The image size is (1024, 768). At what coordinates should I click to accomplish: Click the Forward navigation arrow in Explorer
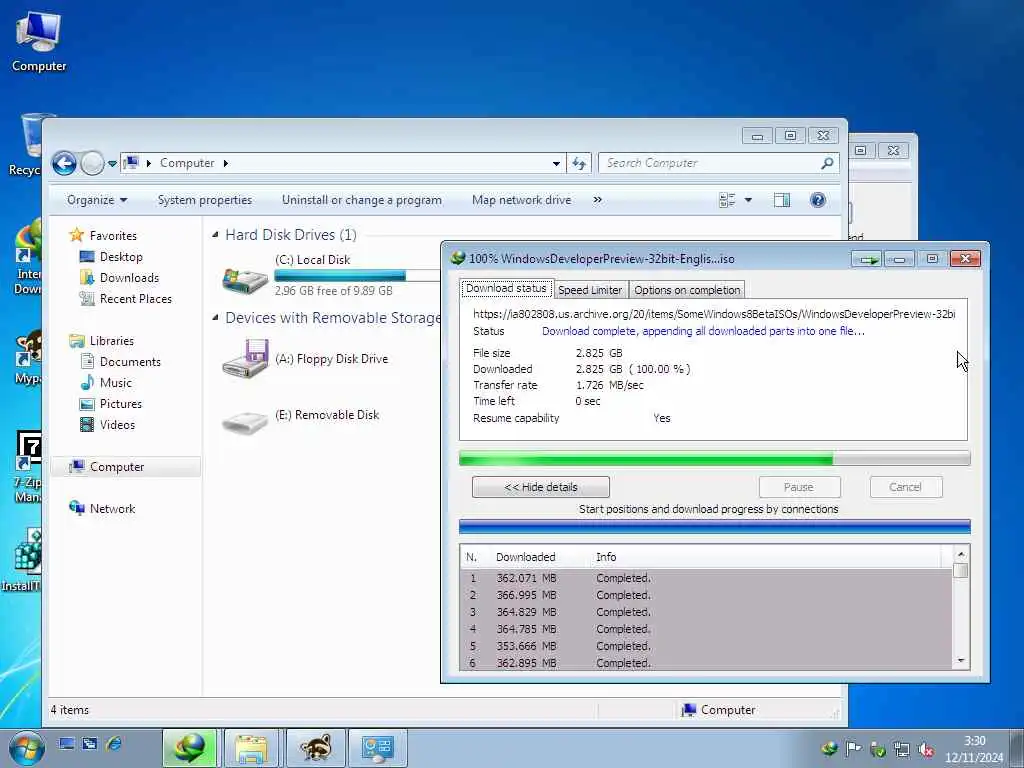point(92,163)
